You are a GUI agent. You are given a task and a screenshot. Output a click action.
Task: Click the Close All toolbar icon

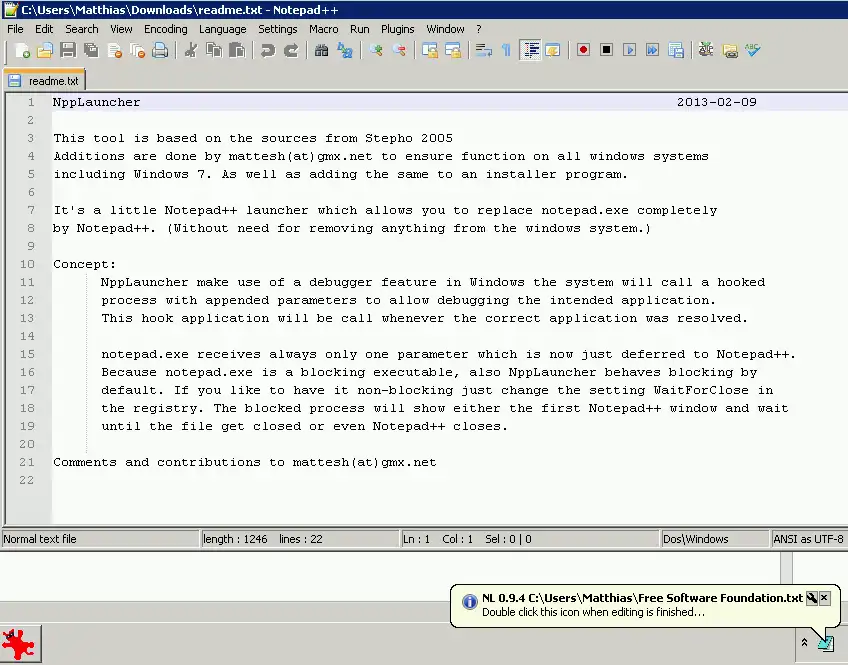[137, 50]
